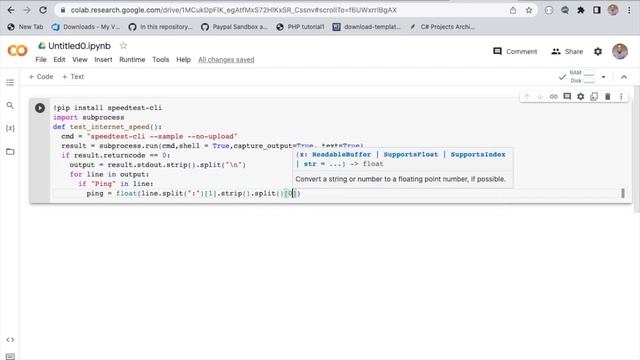The width and height of the screenshot is (640, 360).
Task: Open more cell actions menu
Action: (621, 97)
